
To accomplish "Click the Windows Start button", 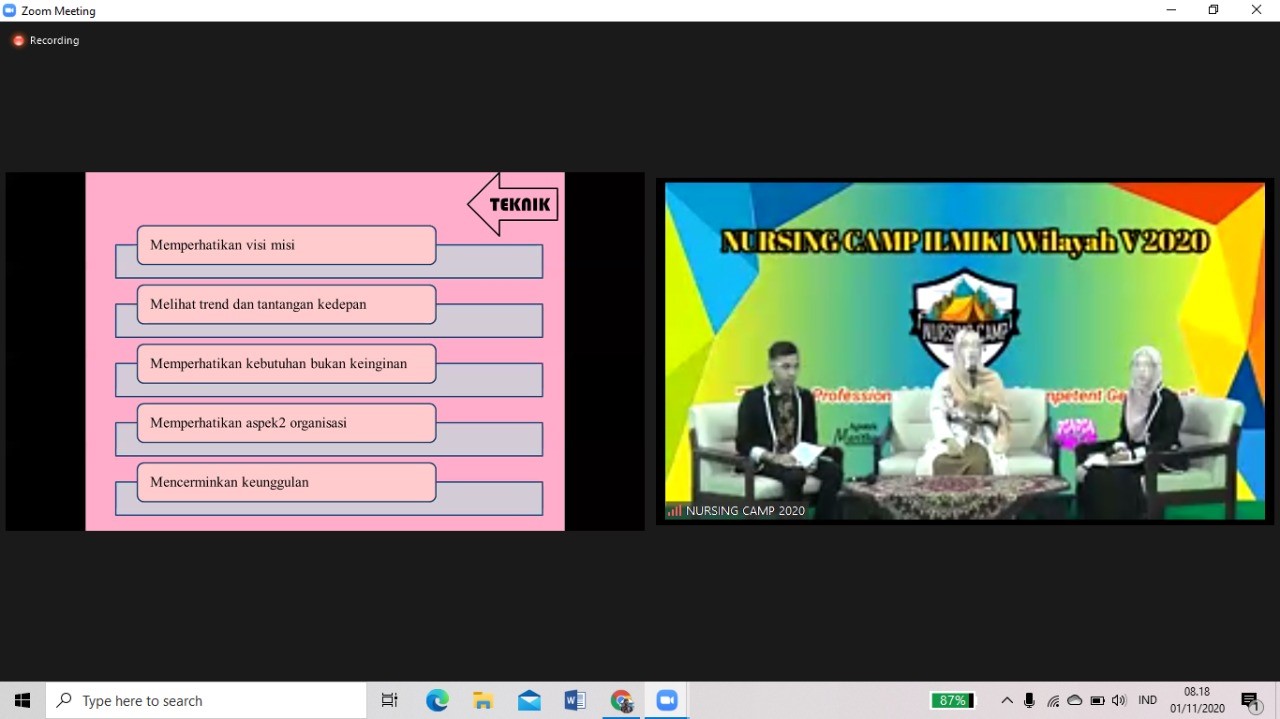I will click(x=22, y=701).
